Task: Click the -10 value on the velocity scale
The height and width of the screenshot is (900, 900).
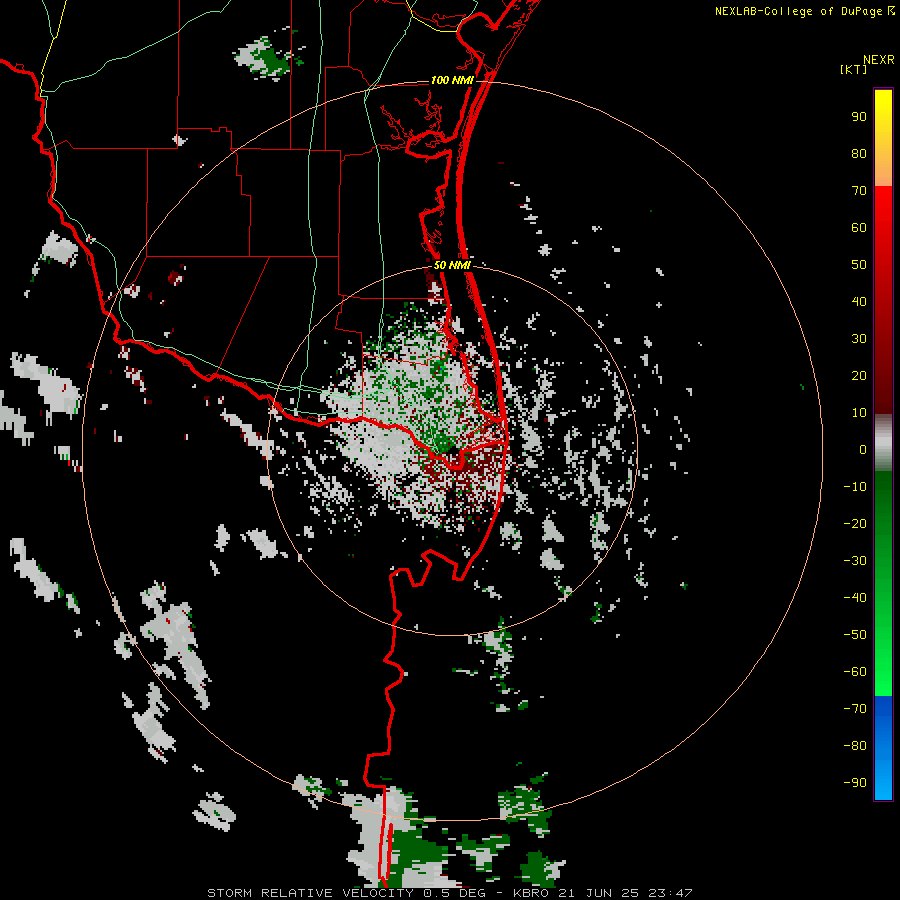Action: coord(855,487)
